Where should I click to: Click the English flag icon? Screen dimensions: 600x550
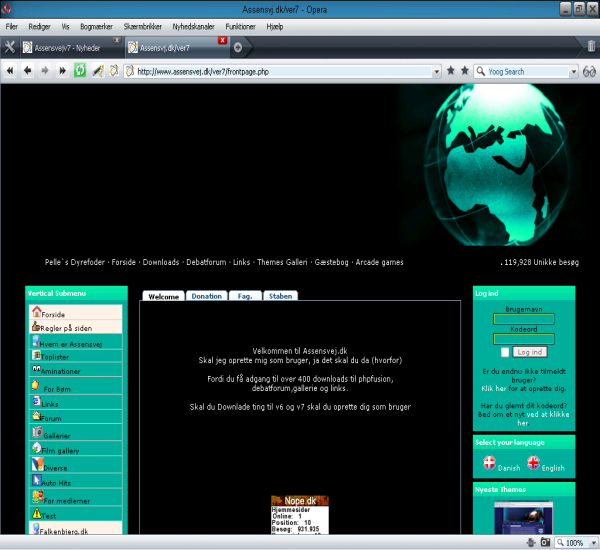(533, 463)
